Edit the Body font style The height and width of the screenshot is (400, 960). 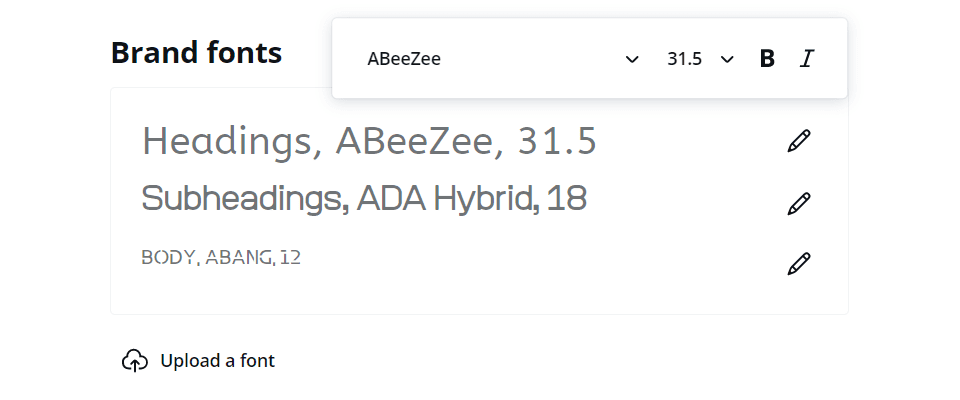point(798,264)
